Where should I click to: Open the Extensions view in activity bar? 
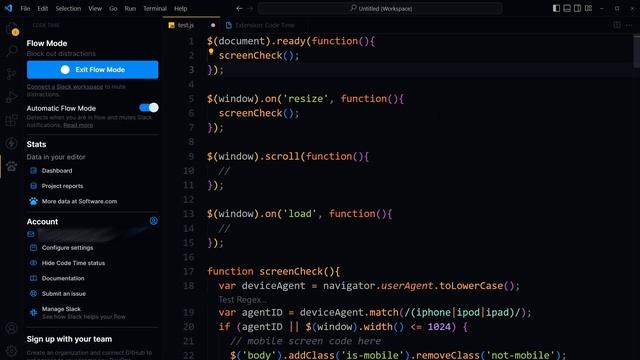pos(12,120)
